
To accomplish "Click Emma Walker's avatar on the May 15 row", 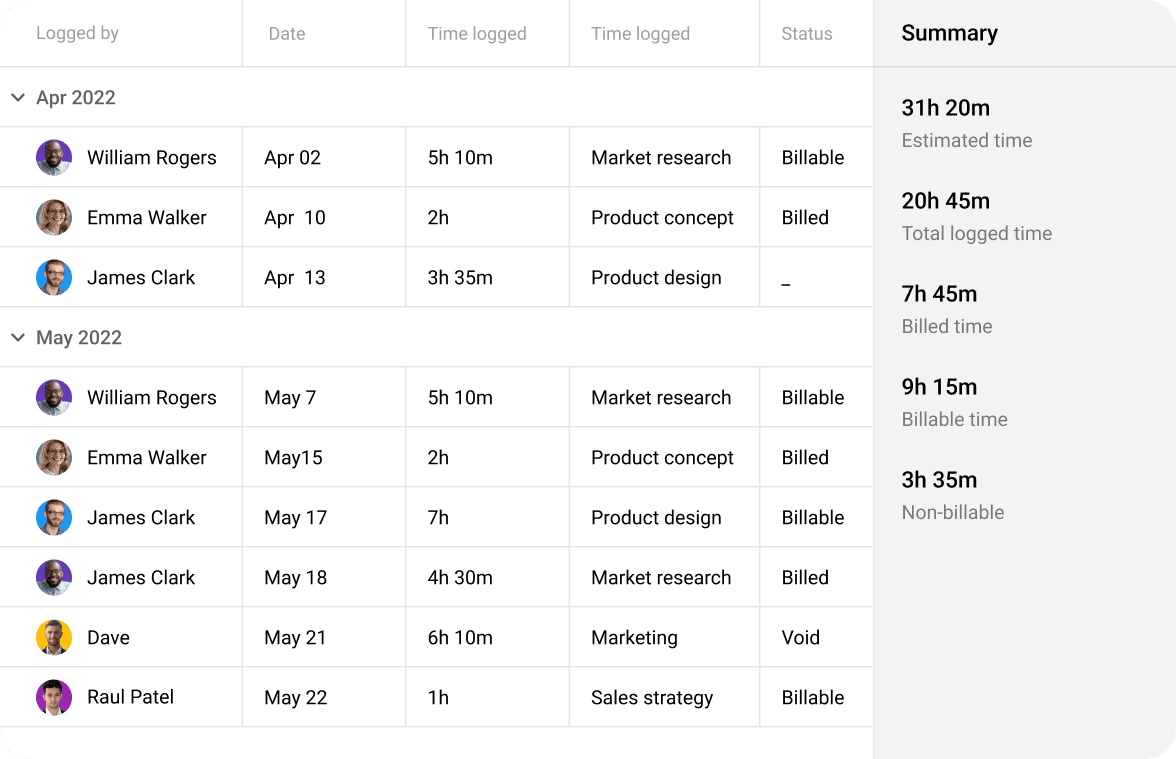I will 54,457.
